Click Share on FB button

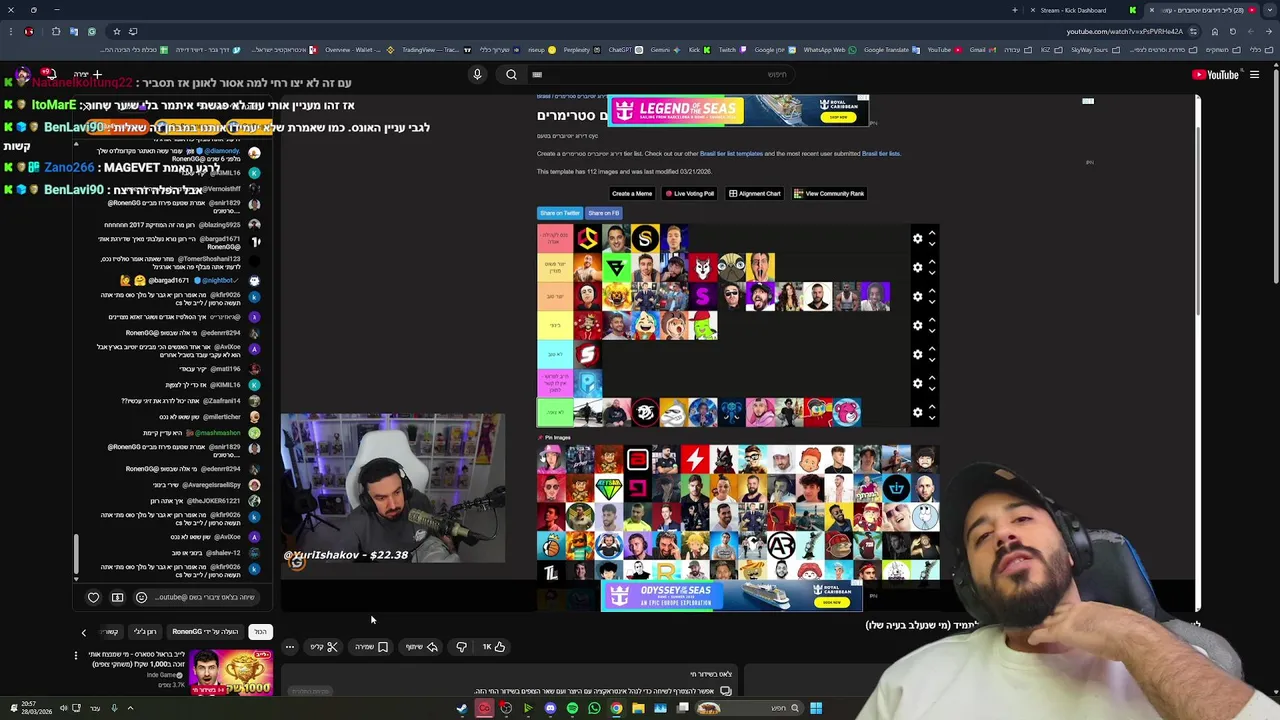tap(604, 213)
